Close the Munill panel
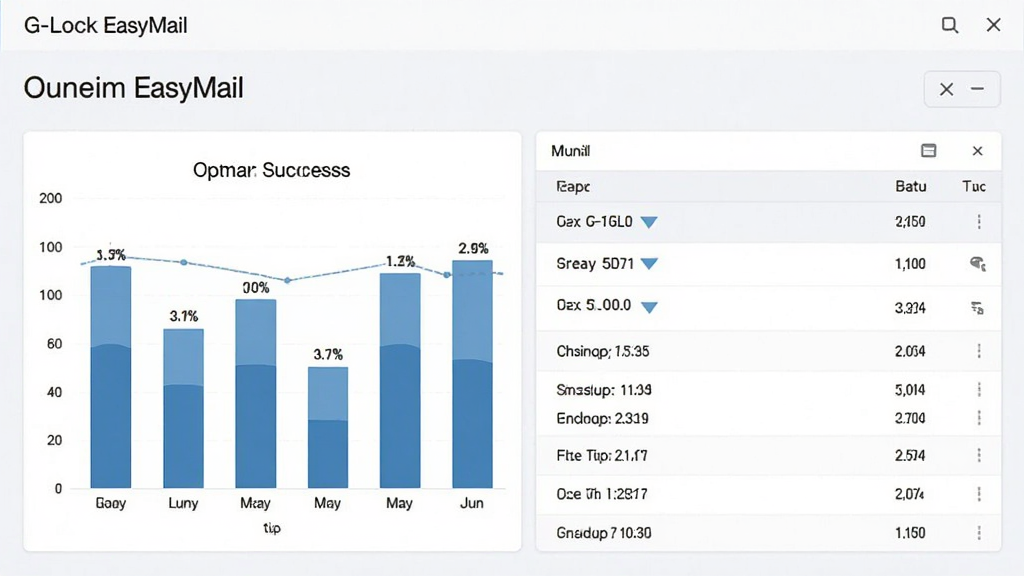The width and height of the screenshot is (1024, 576). 978,151
